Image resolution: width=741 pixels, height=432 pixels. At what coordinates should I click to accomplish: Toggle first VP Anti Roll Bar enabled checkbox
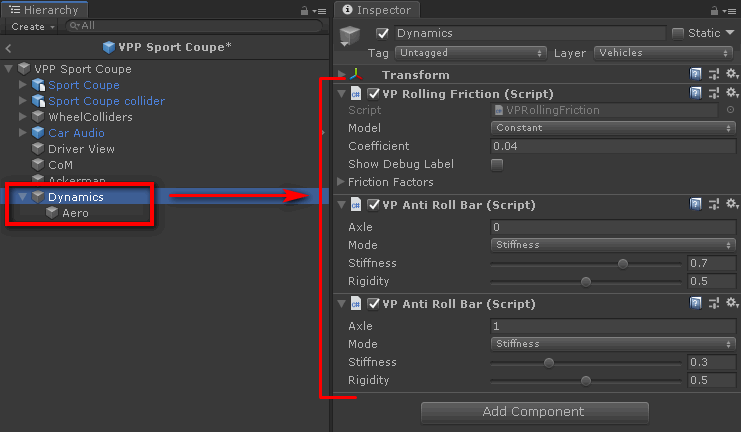point(373,205)
